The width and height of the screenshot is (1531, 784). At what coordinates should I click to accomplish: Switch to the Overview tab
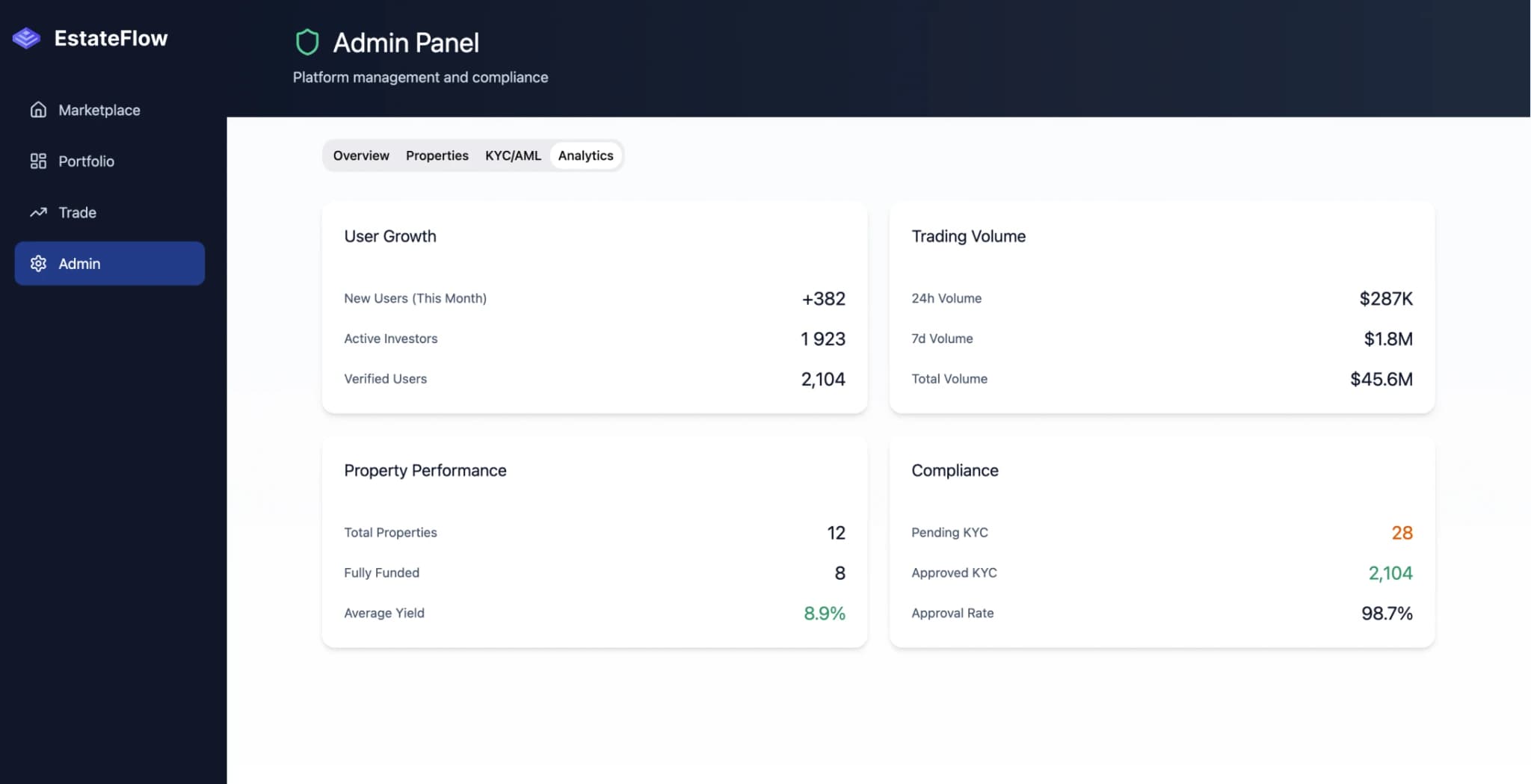coord(361,155)
